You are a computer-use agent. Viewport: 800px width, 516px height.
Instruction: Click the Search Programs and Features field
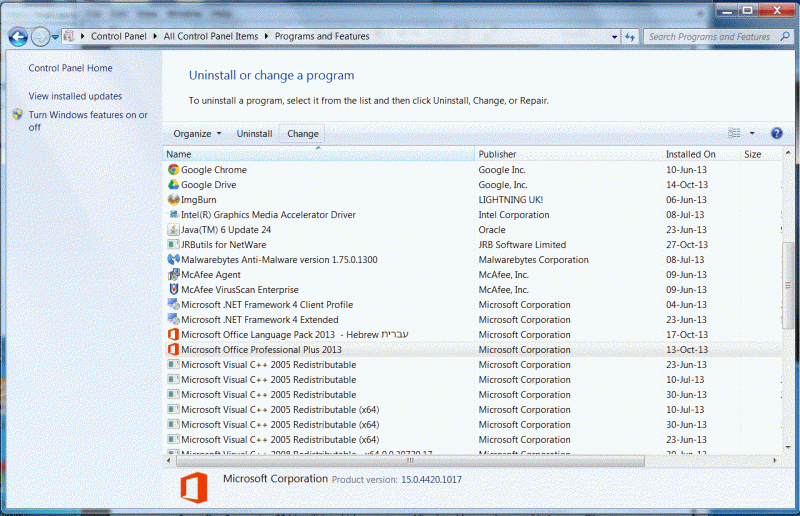click(x=708, y=37)
